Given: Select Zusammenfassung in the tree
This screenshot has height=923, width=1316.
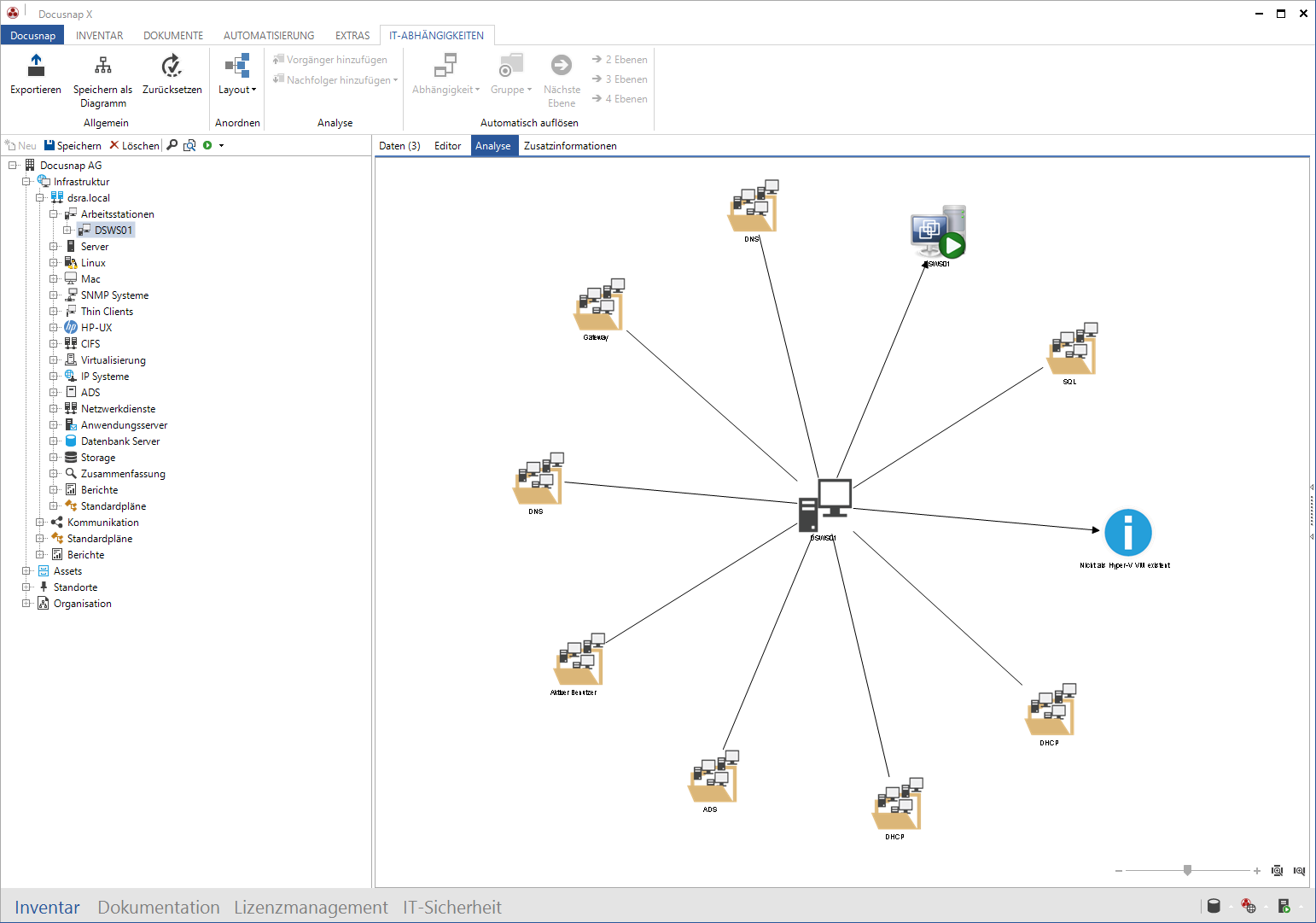Looking at the screenshot, I should (123, 474).
